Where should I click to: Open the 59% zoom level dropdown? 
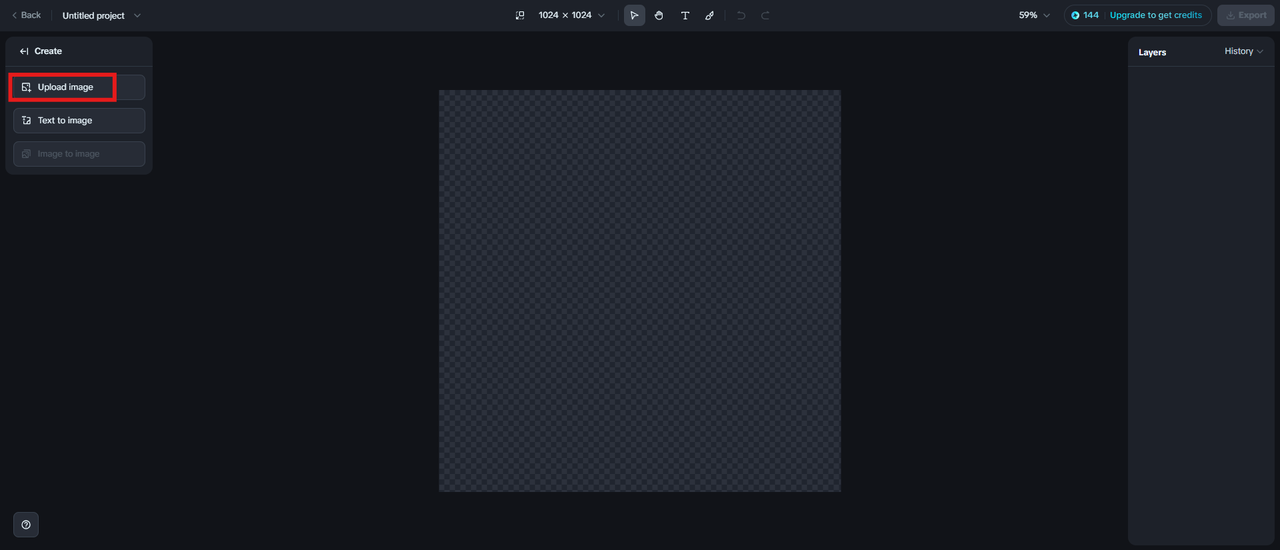coord(1034,15)
